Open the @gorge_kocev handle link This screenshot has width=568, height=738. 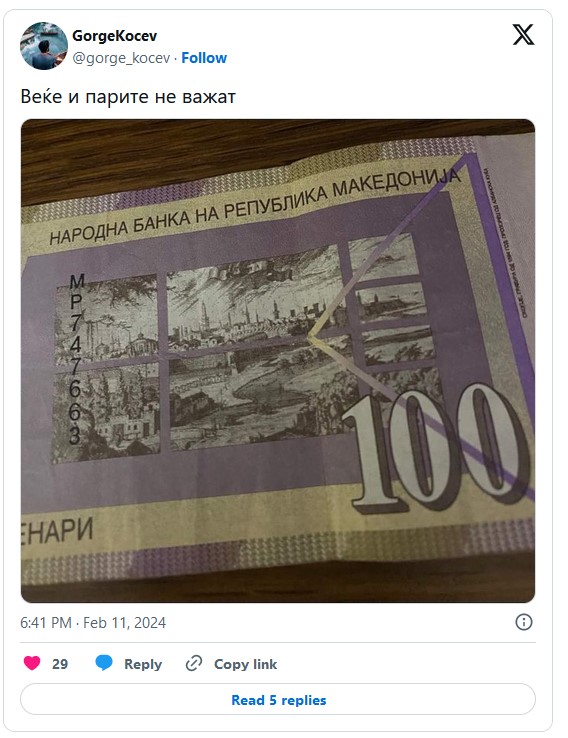pyautogui.click(x=121, y=58)
